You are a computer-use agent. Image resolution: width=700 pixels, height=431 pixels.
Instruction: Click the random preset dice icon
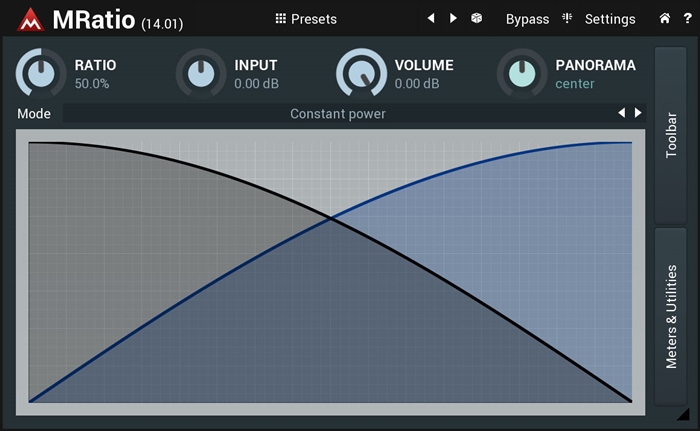click(x=476, y=18)
